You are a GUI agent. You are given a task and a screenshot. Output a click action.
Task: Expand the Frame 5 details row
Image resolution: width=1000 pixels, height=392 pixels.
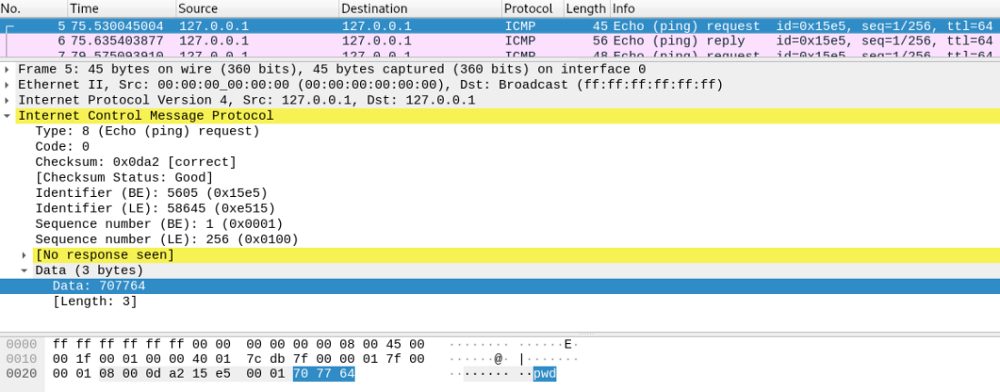click(6, 69)
